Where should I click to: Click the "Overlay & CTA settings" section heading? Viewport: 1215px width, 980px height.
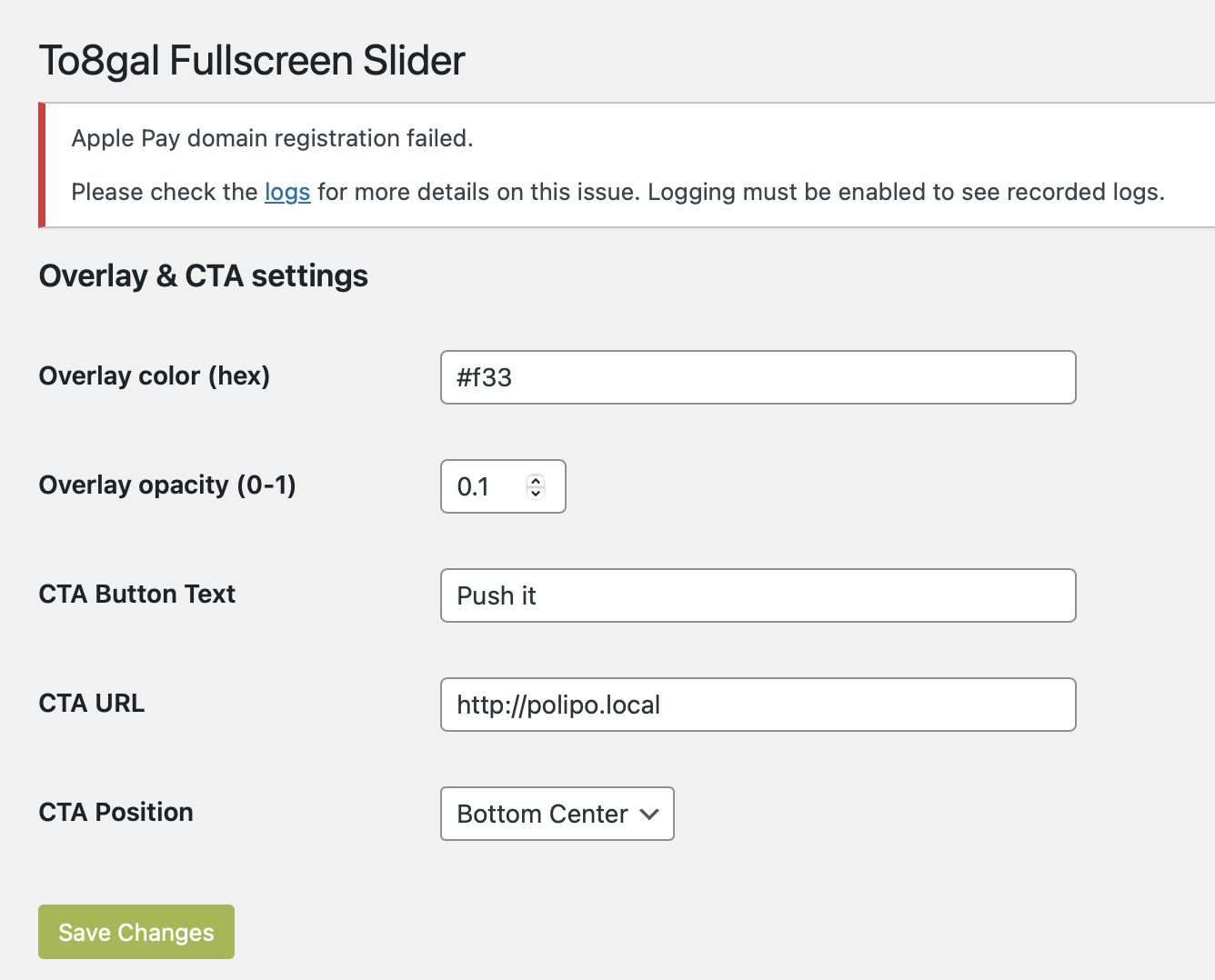[x=204, y=276]
